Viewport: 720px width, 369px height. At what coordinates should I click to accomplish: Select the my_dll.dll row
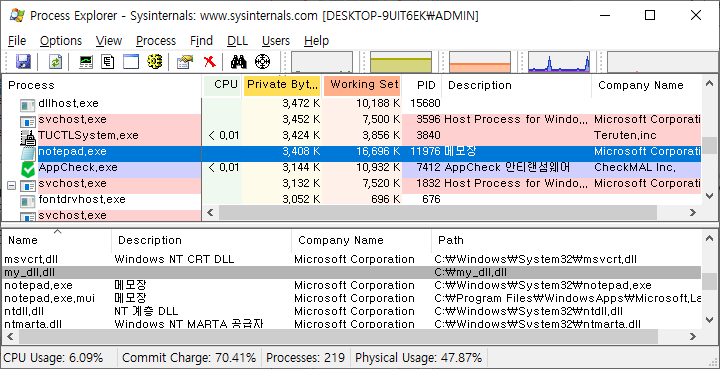(x=352, y=273)
